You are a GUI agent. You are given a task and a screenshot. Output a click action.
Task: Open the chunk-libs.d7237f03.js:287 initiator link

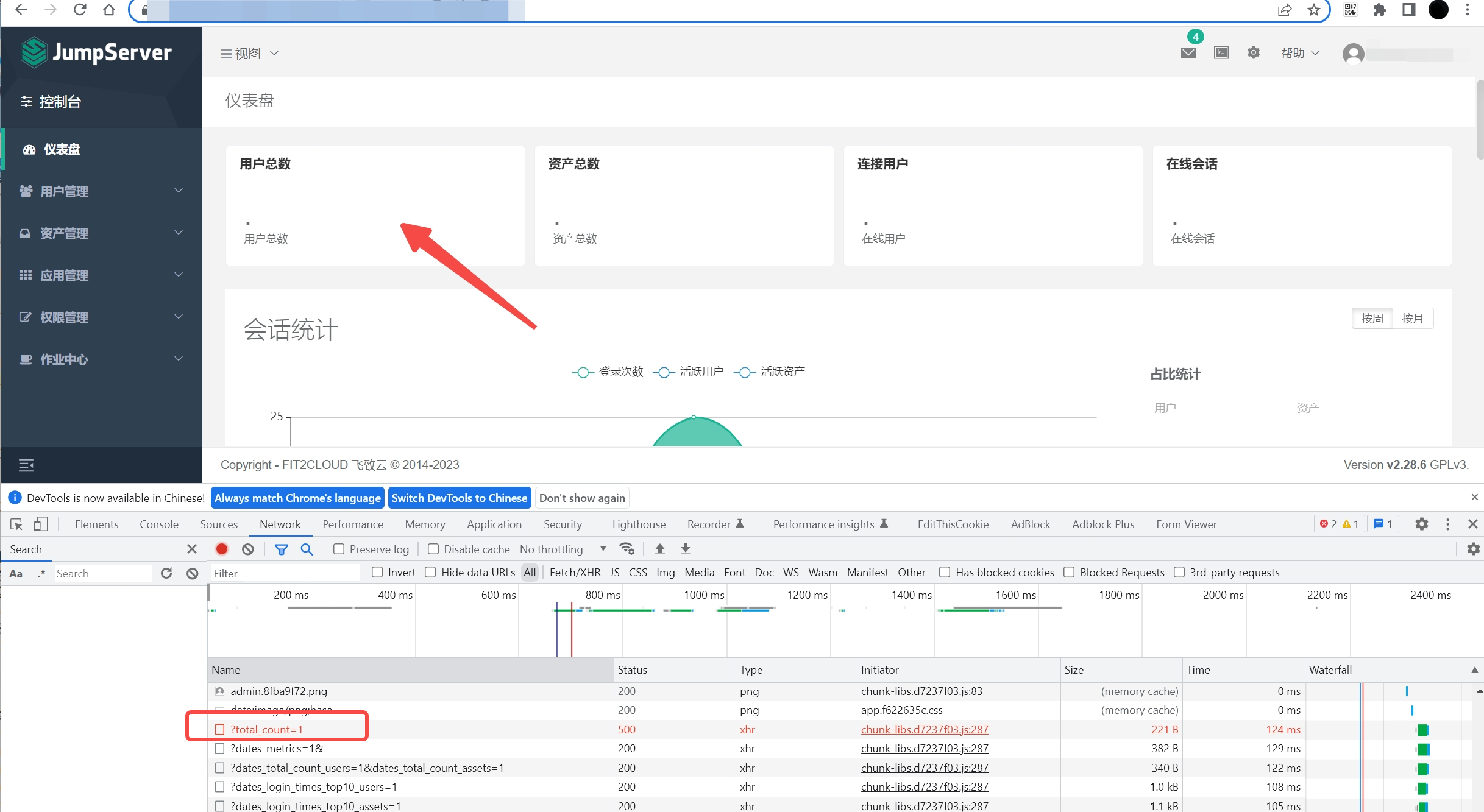(924, 729)
